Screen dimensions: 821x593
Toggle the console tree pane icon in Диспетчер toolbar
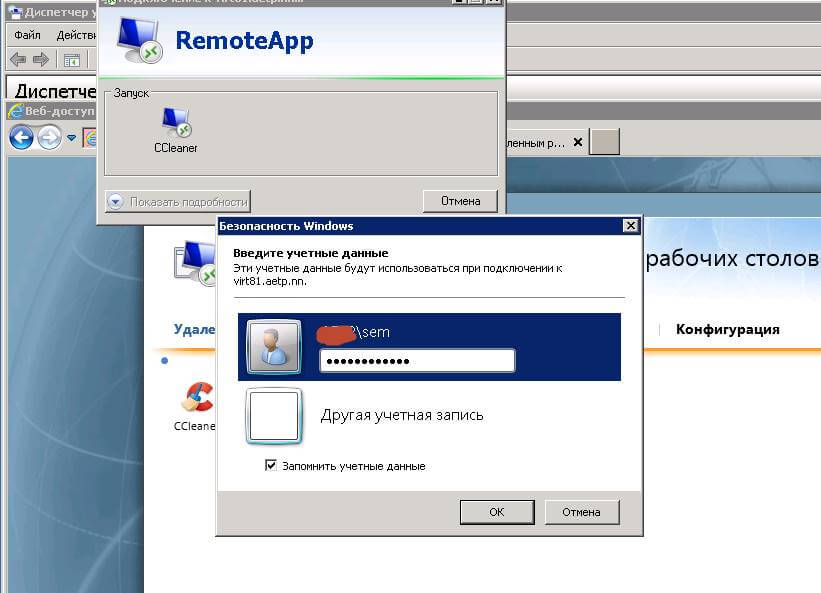[x=72, y=60]
